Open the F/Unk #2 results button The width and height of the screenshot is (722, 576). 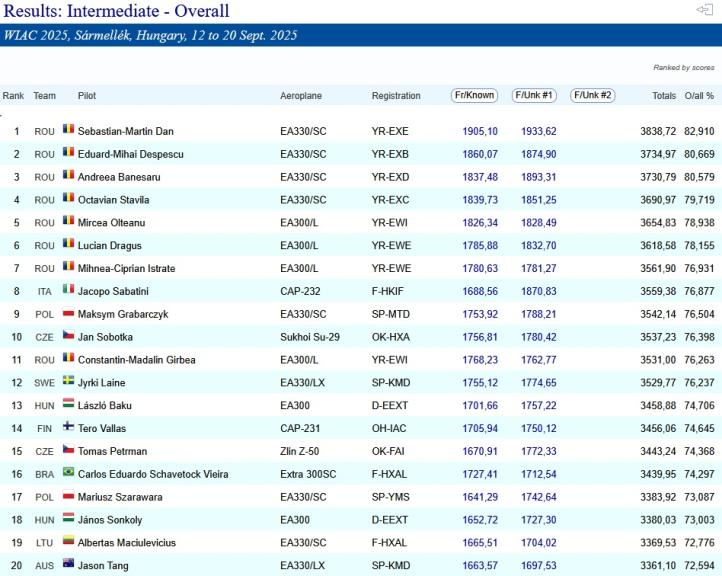coord(592,96)
